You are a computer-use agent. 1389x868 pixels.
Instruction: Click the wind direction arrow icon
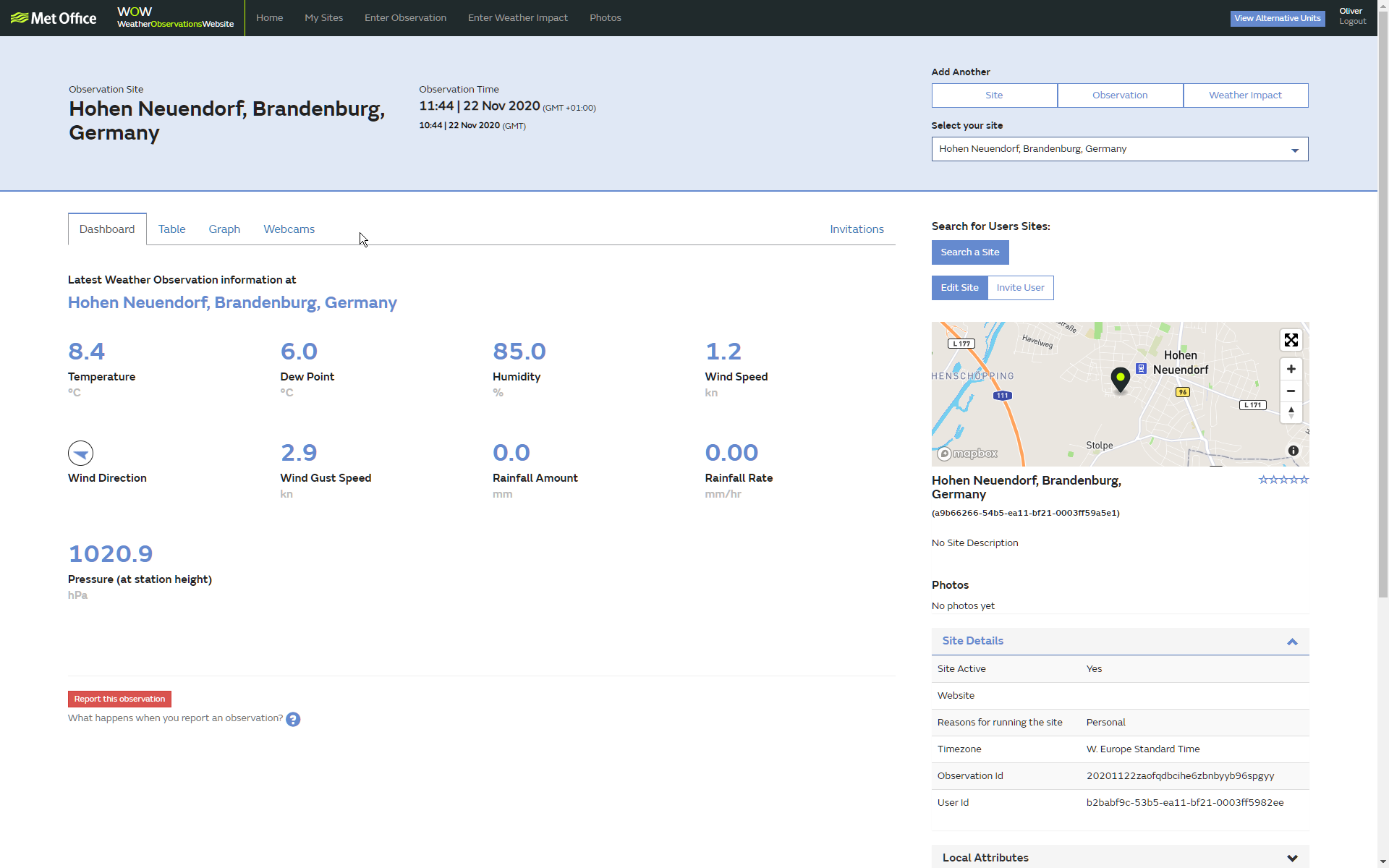point(80,454)
